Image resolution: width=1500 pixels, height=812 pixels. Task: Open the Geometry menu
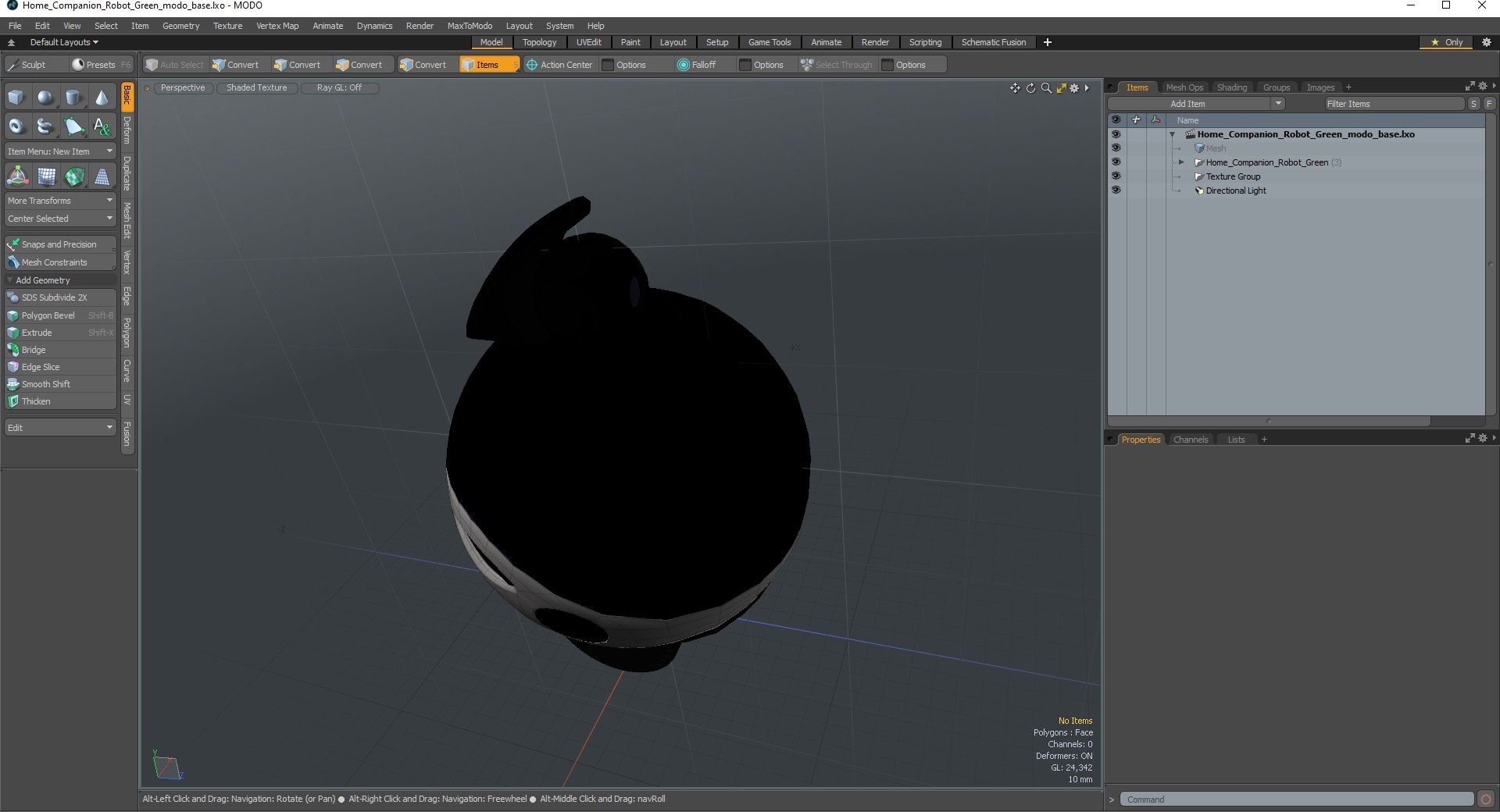pyautogui.click(x=180, y=26)
